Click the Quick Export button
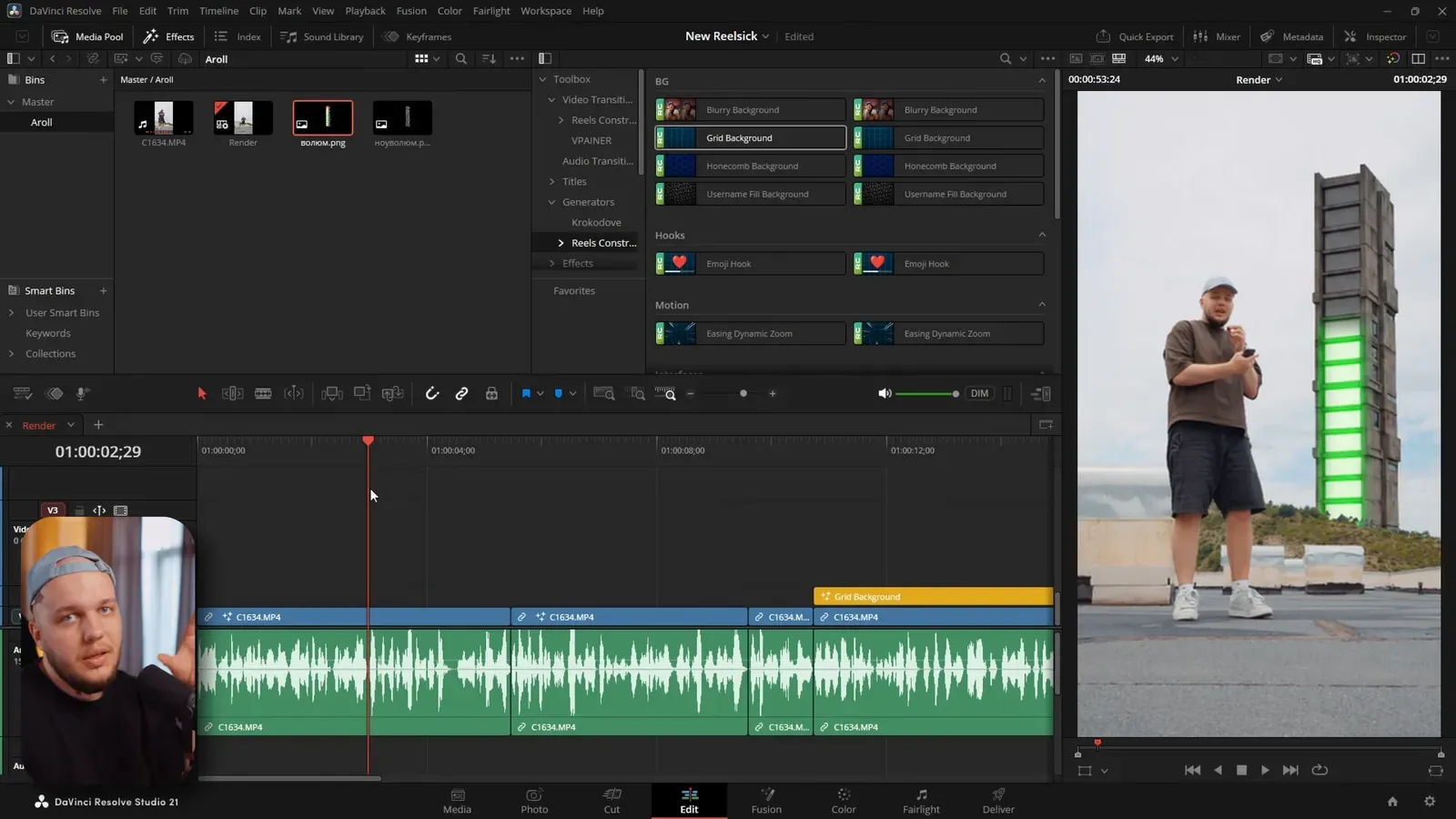The width and height of the screenshot is (1456, 819). pos(1135,36)
